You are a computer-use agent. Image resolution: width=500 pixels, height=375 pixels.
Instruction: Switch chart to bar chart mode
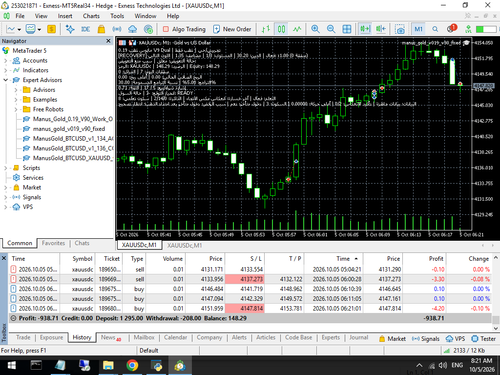266,29
